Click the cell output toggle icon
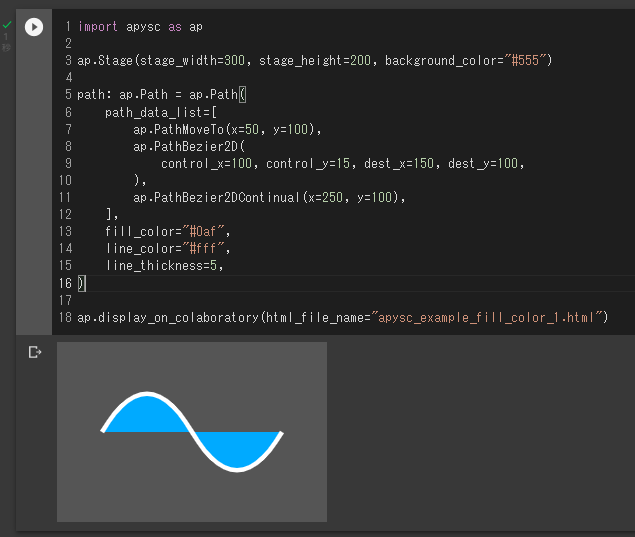 35,352
